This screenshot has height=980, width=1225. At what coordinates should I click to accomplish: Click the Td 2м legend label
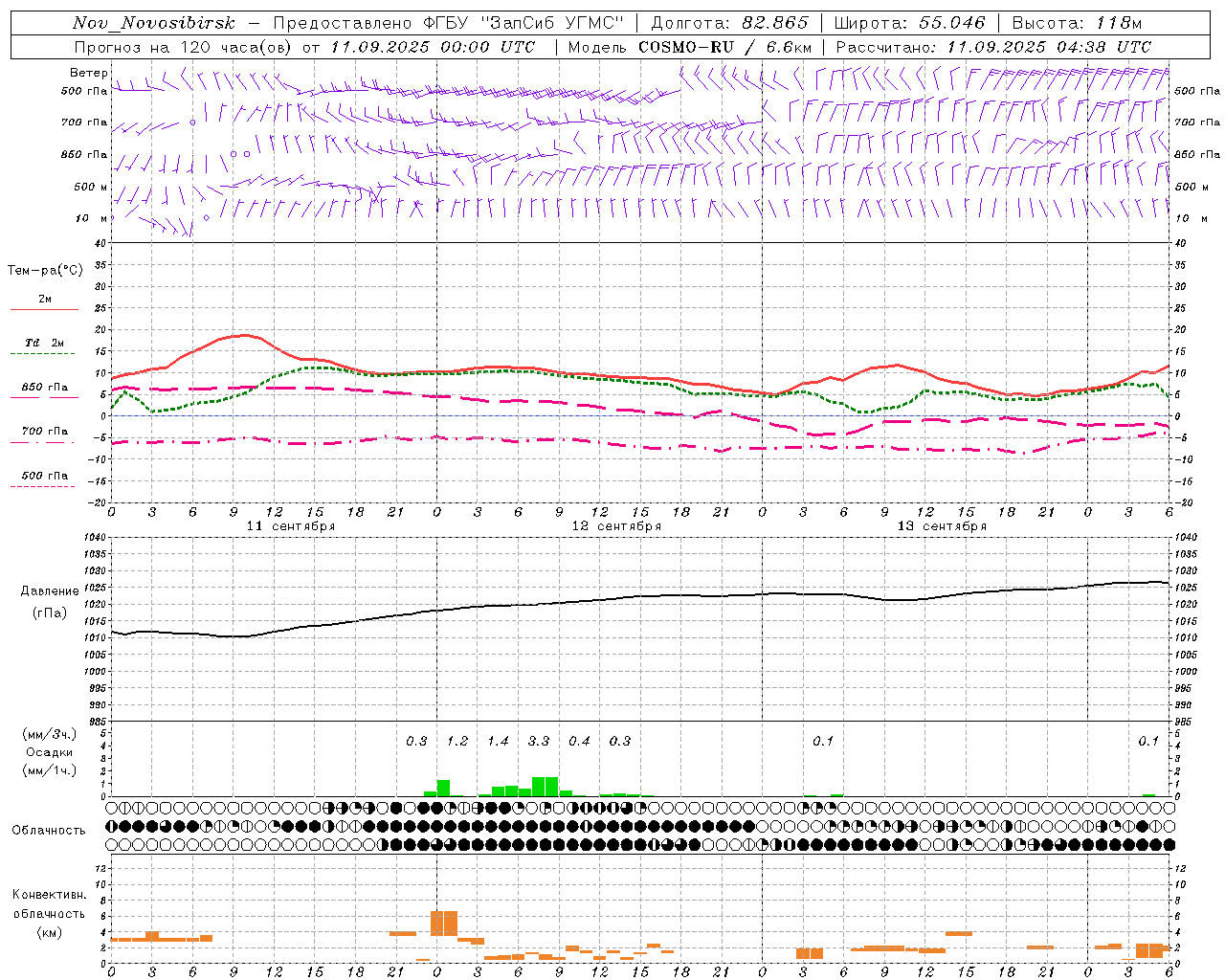45,343
